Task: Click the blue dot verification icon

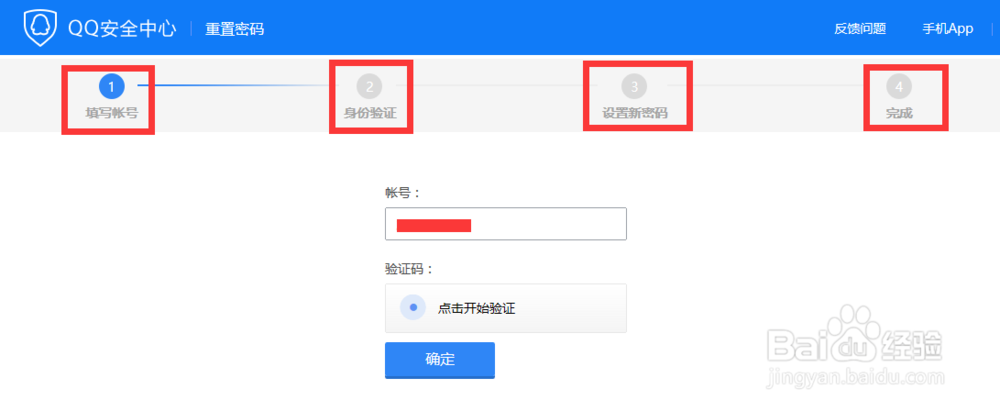Action: click(x=413, y=308)
